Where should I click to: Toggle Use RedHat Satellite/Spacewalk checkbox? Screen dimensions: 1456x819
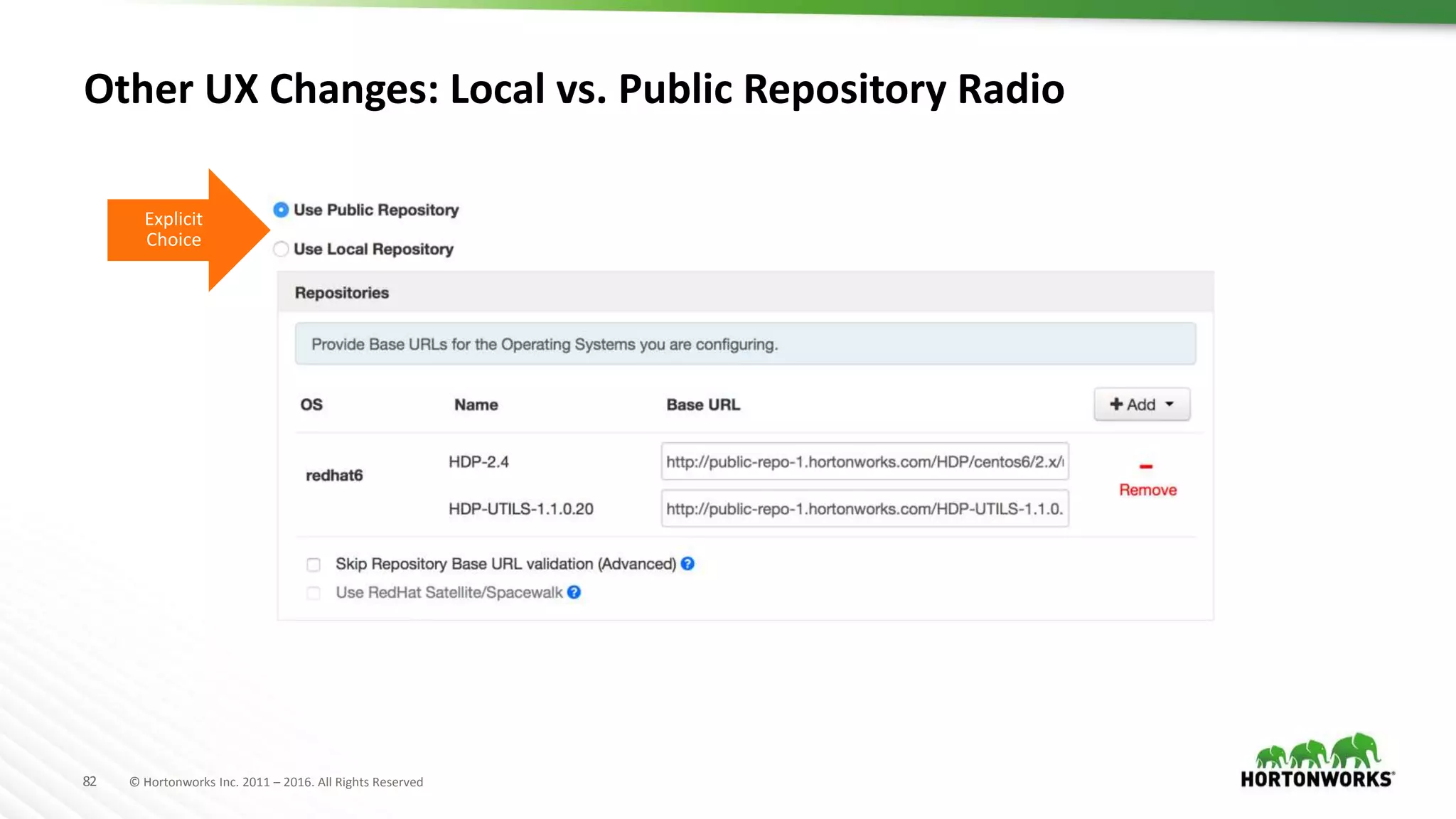click(x=314, y=593)
